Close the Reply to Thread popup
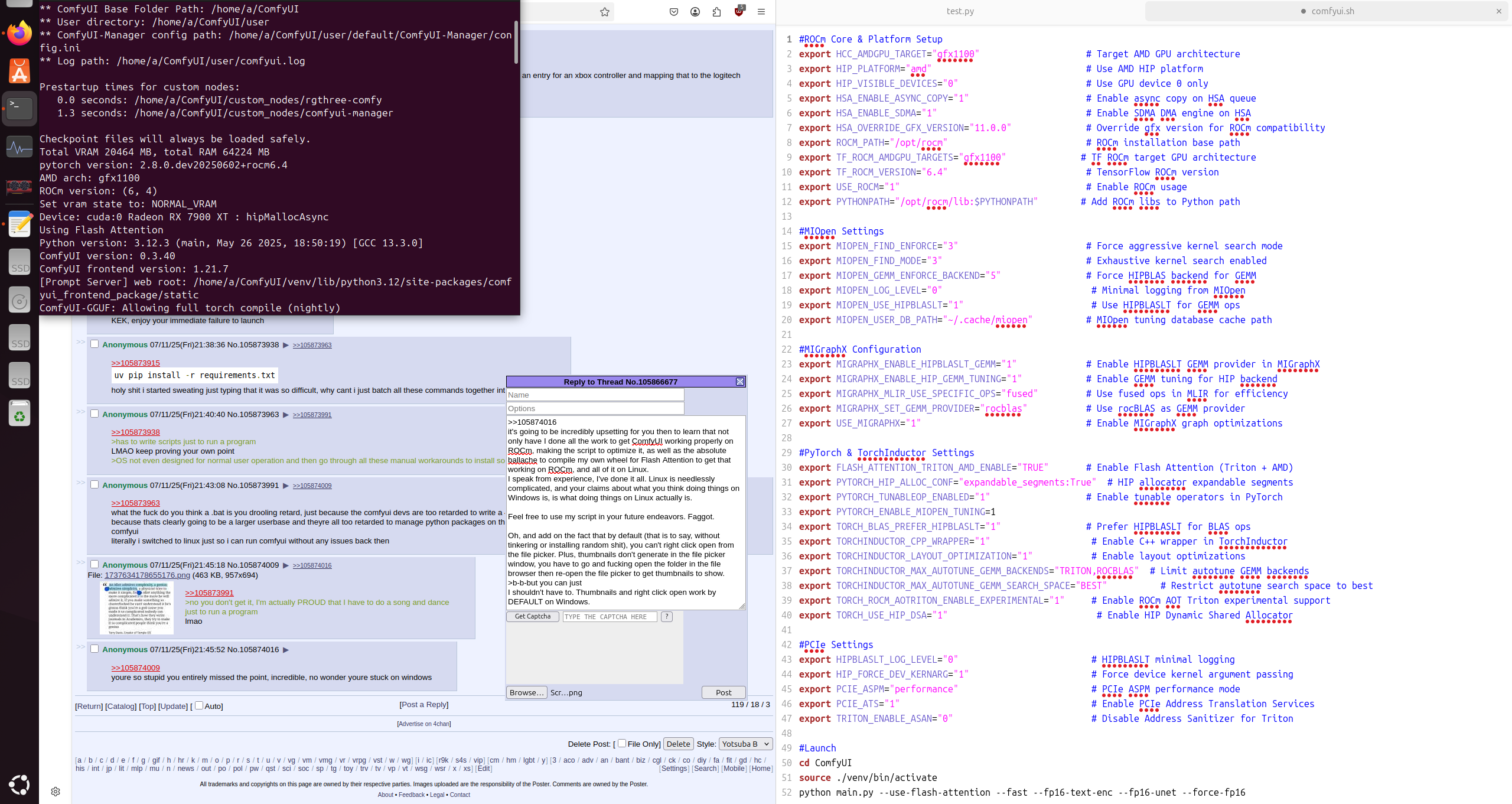1512x804 pixels. pos(740,382)
